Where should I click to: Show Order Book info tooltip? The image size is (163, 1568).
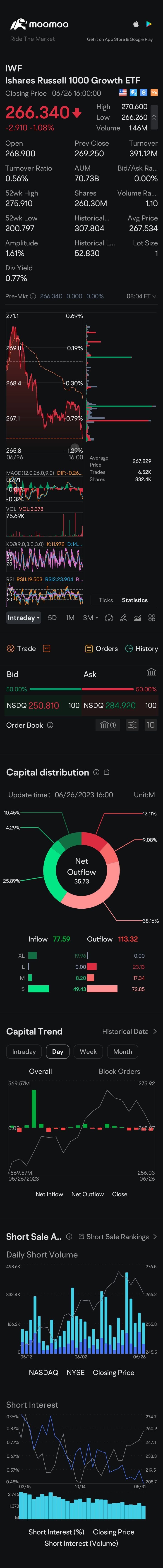coord(50,725)
